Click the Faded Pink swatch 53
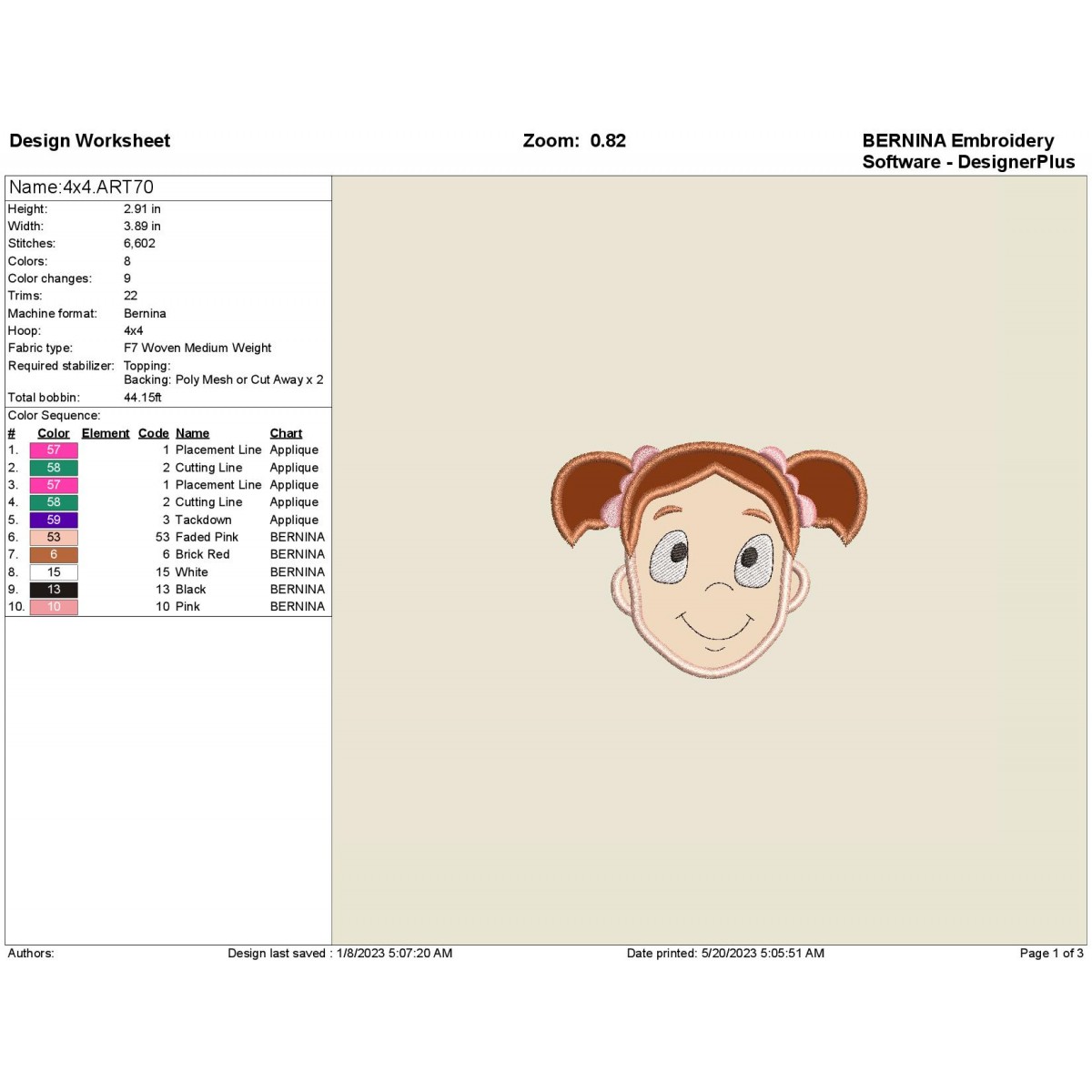Image resolution: width=1092 pixels, height=1092 pixels. 54,537
